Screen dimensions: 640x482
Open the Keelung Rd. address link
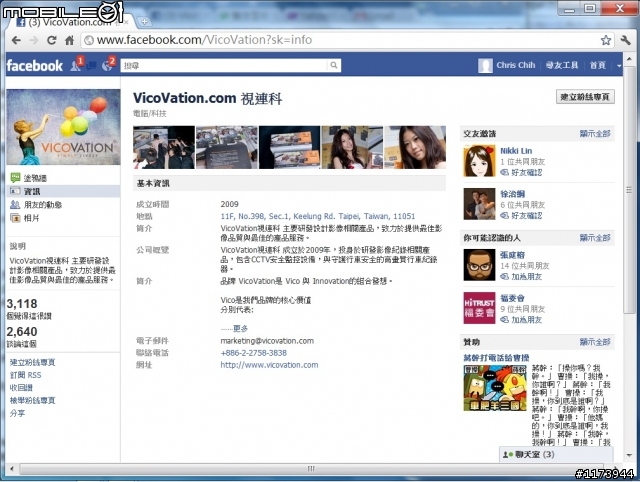[318, 216]
